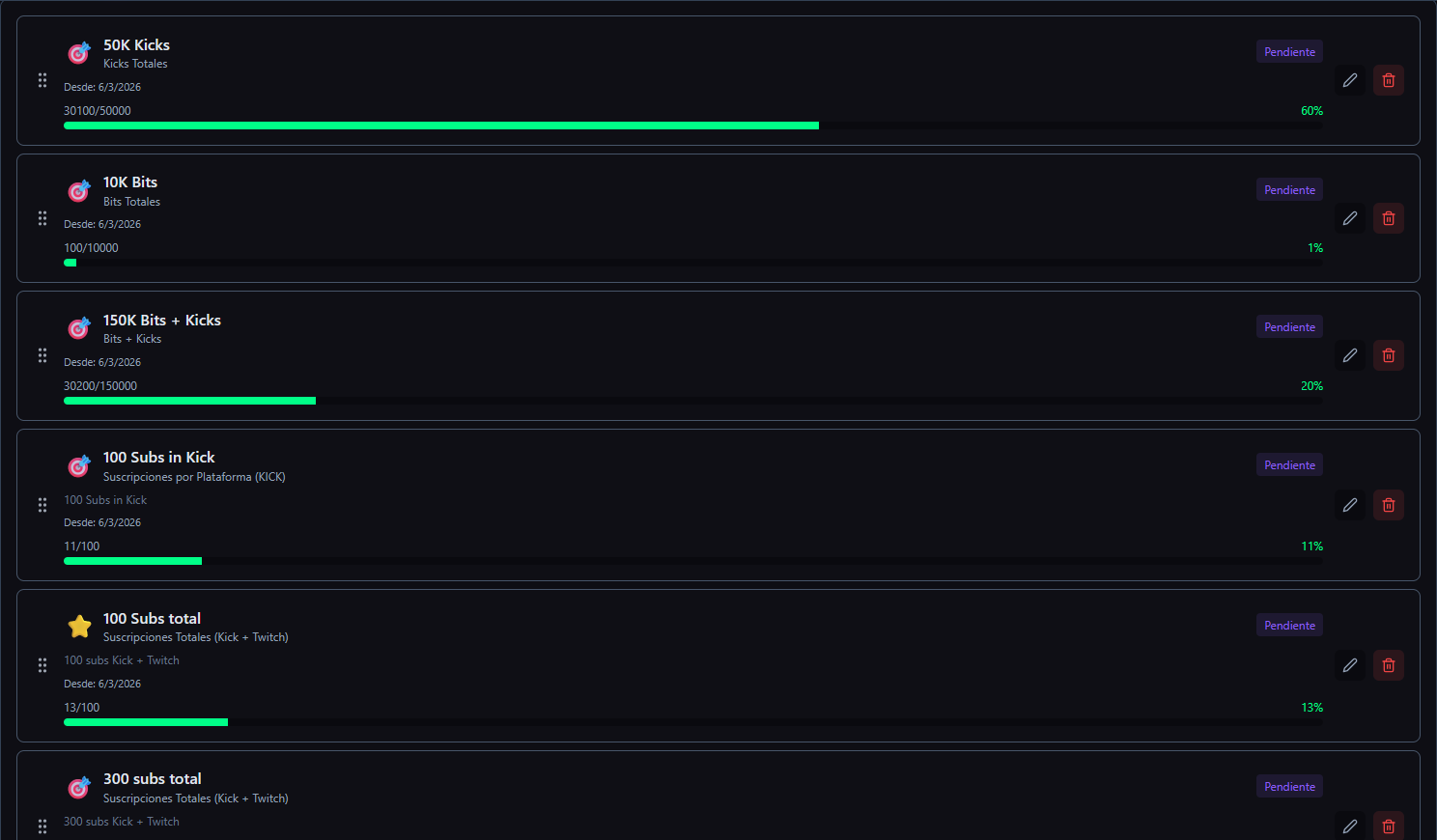The width and height of the screenshot is (1437, 840).
Task: Edit the 100 Subs total goal
Action: point(1349,665)
